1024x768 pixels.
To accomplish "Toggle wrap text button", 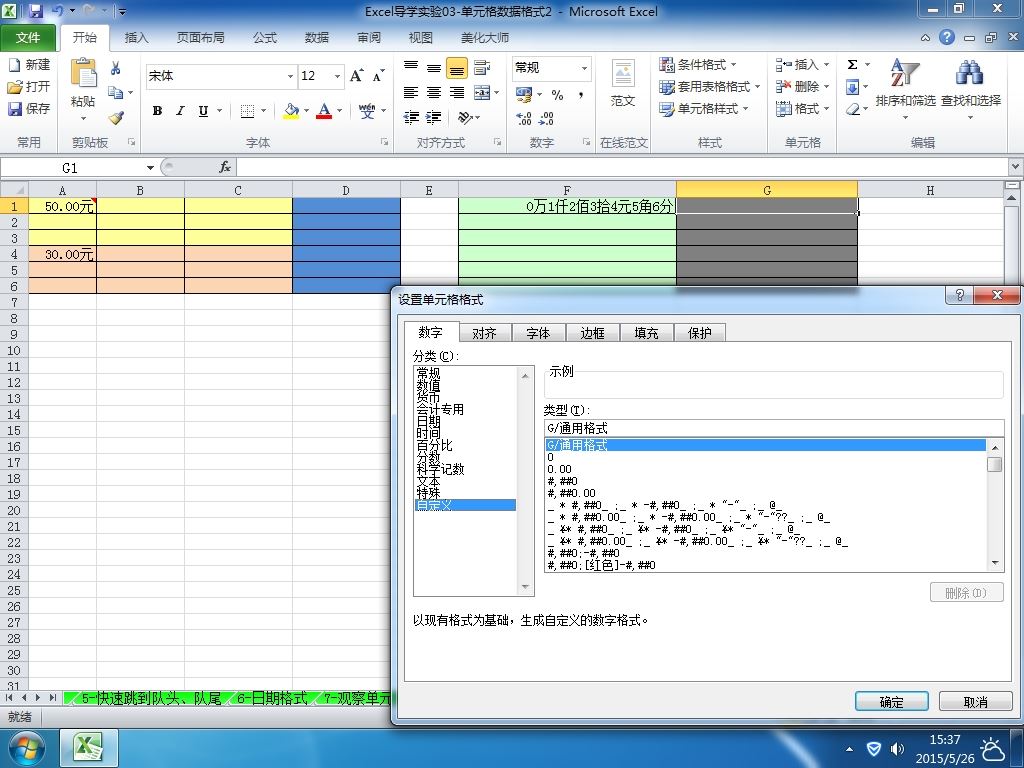I will click(x=482, y=67).
